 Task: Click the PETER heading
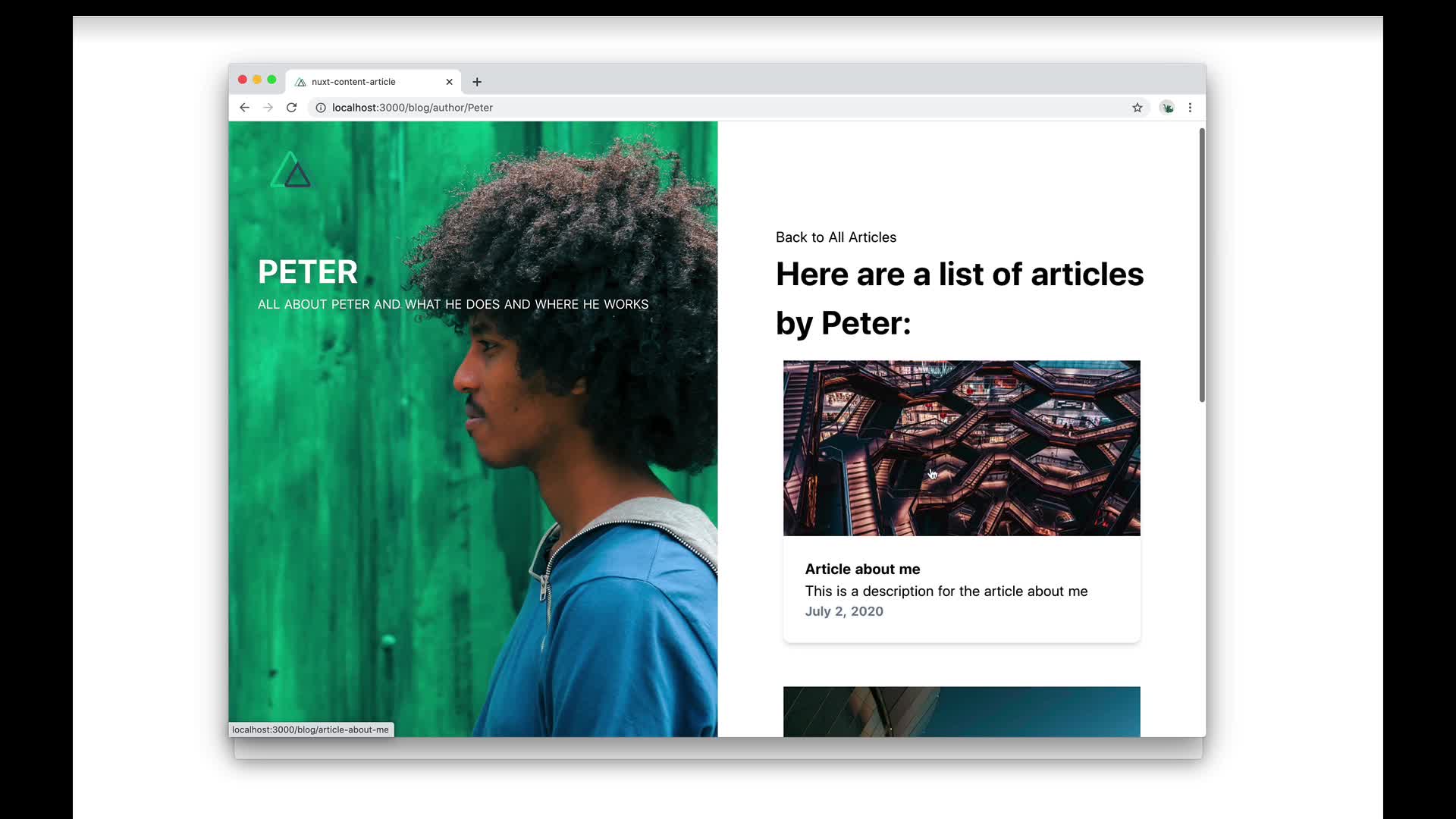(x=308, y=272)
